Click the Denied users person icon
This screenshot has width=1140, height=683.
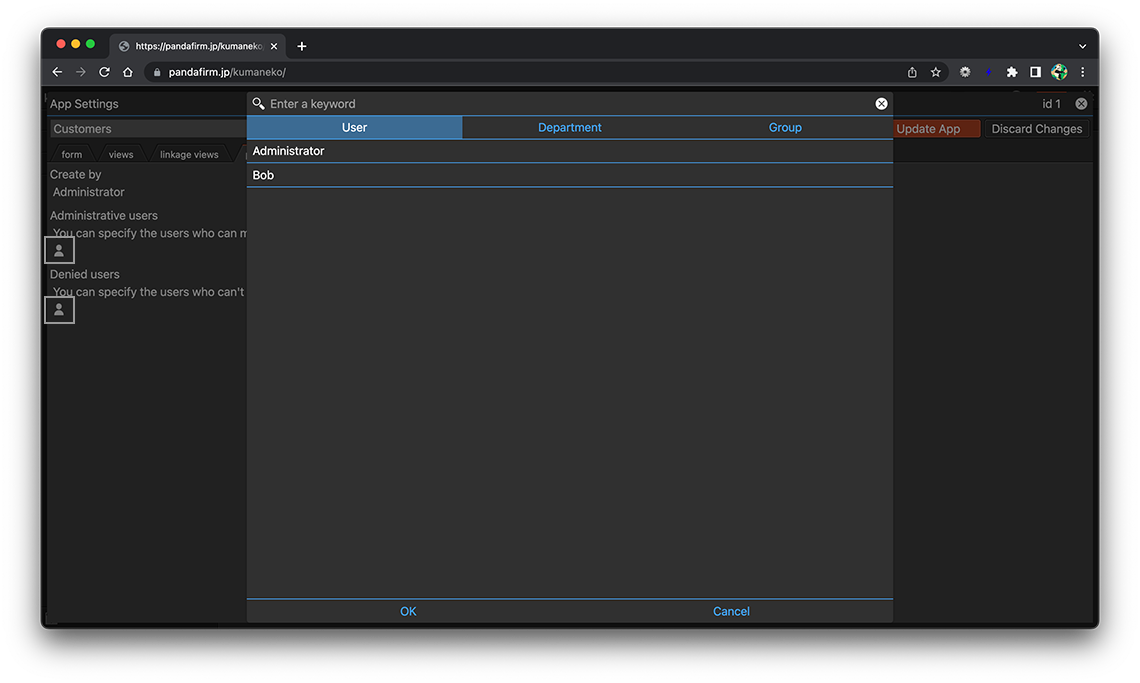(x=60, y=310)
